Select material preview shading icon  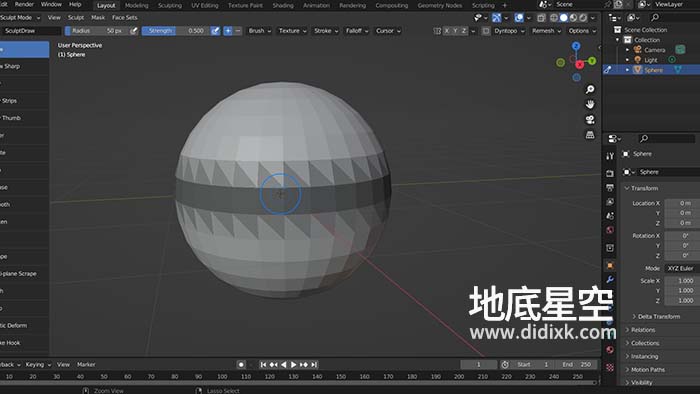pos(573,18)
